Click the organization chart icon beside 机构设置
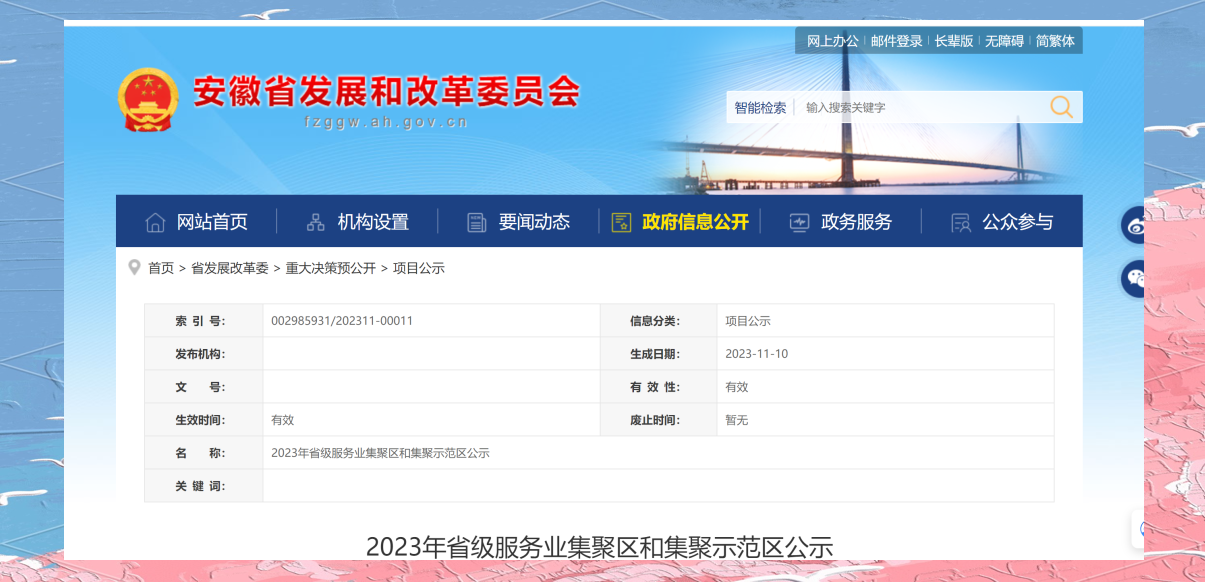Image resolution: width=1205 pixels, height=582 pixels. pyautogui.click(x=316, y=222)
